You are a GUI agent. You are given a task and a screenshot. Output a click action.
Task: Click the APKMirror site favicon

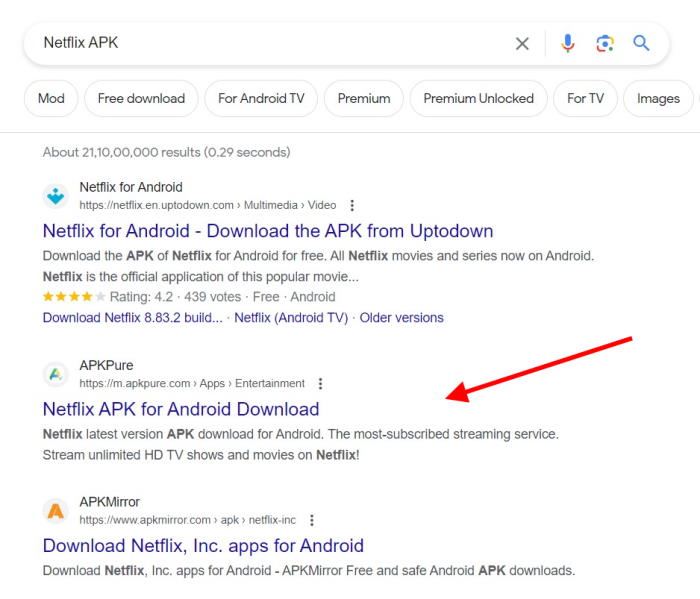(56, 511)
